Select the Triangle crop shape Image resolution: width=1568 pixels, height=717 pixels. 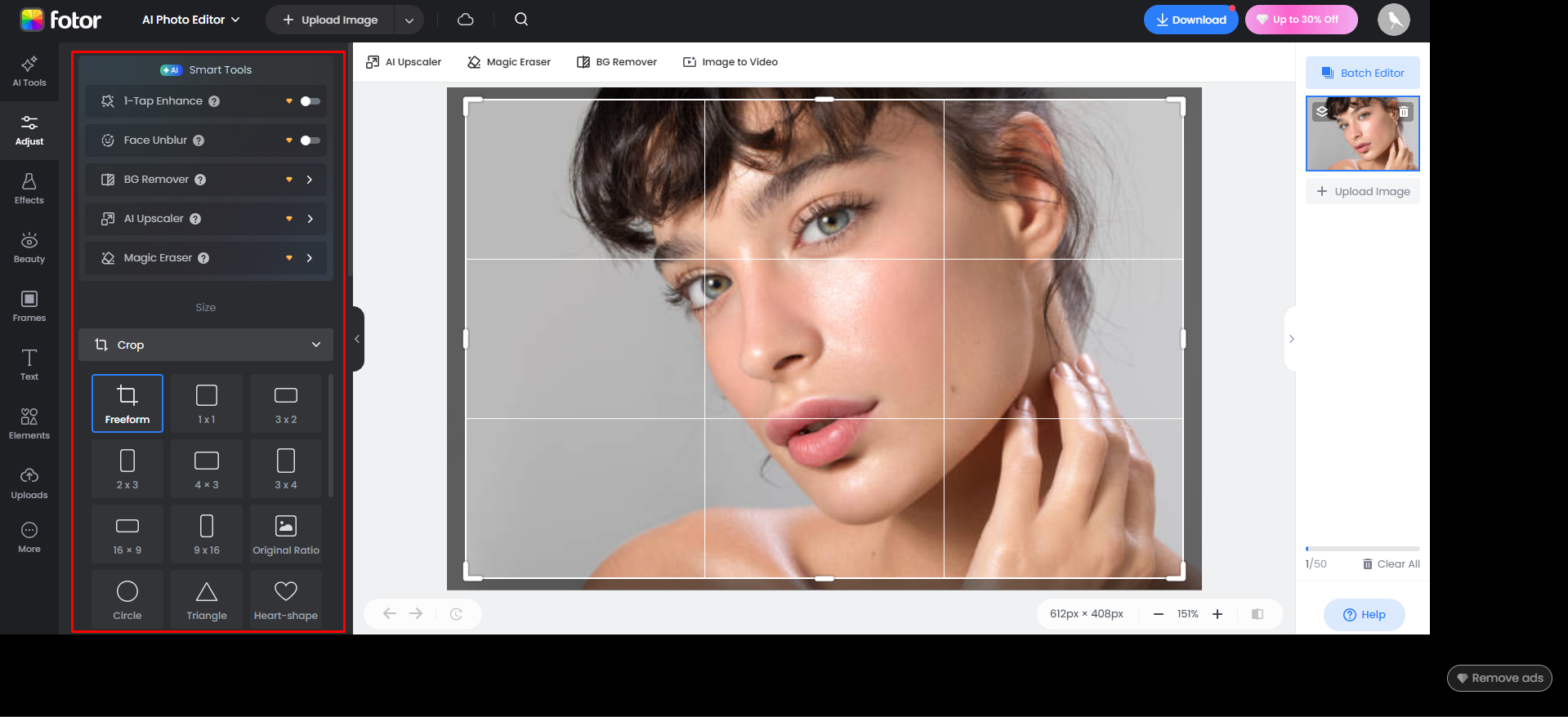pos(207,599)
